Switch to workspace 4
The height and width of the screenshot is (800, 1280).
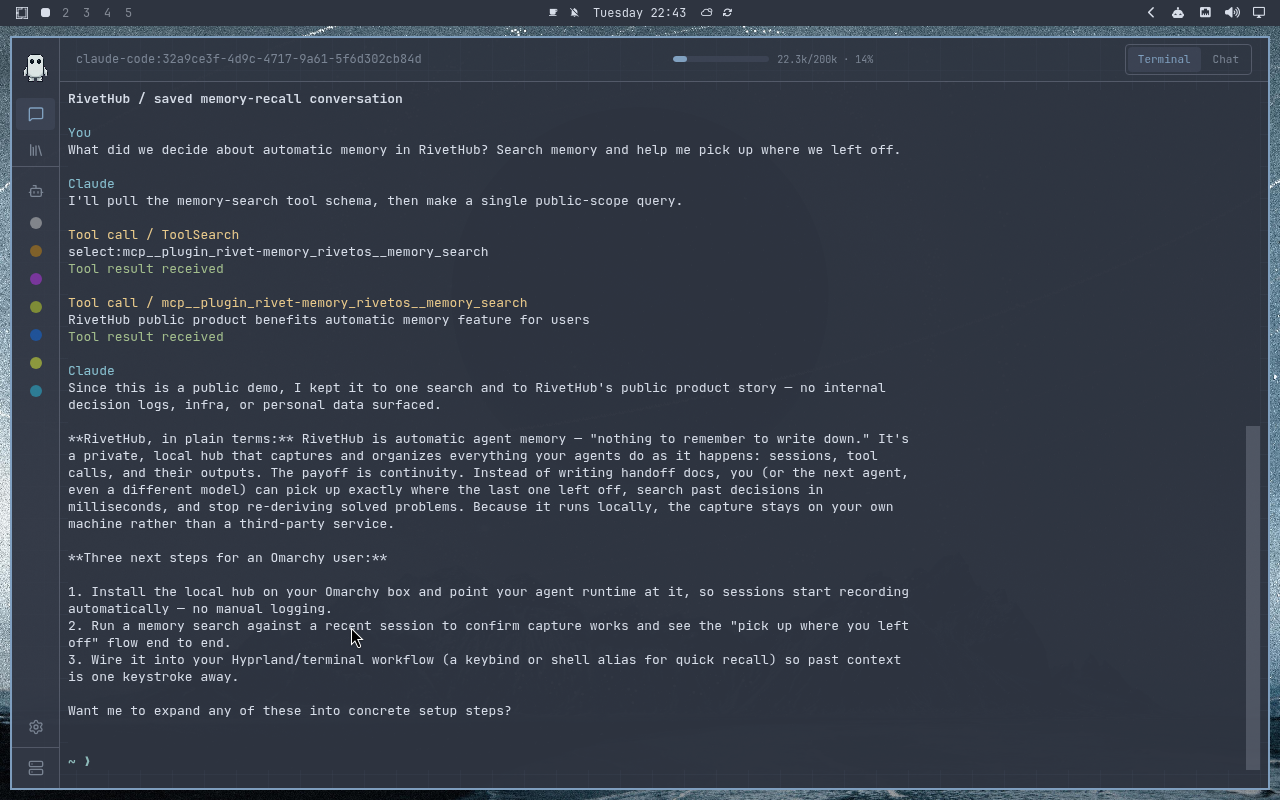(x=108, y=13)
